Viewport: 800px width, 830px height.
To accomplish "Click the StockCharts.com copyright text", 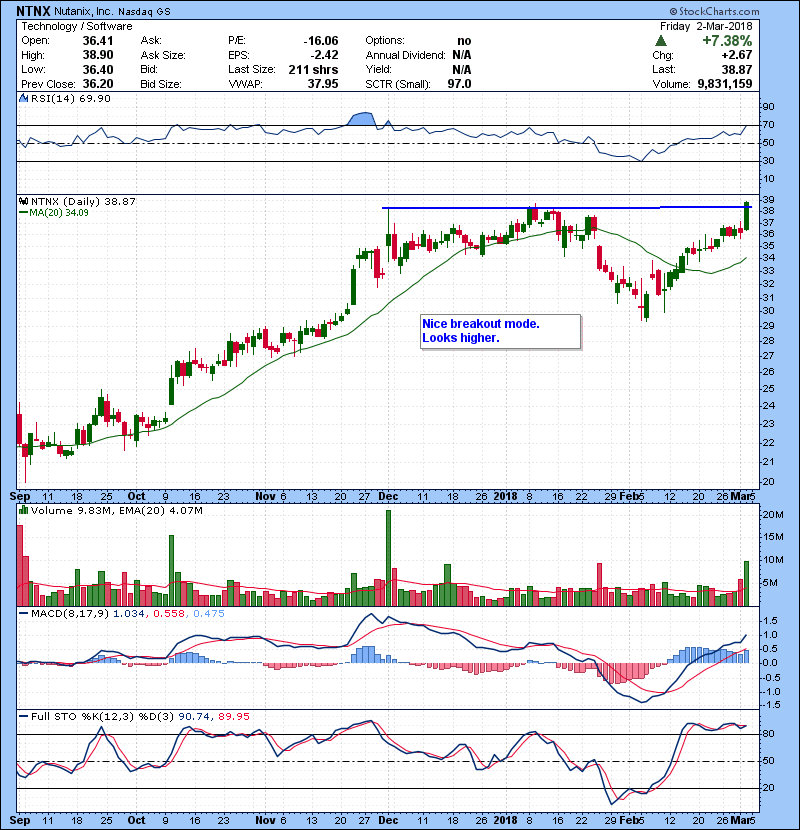I will (714, 11).
